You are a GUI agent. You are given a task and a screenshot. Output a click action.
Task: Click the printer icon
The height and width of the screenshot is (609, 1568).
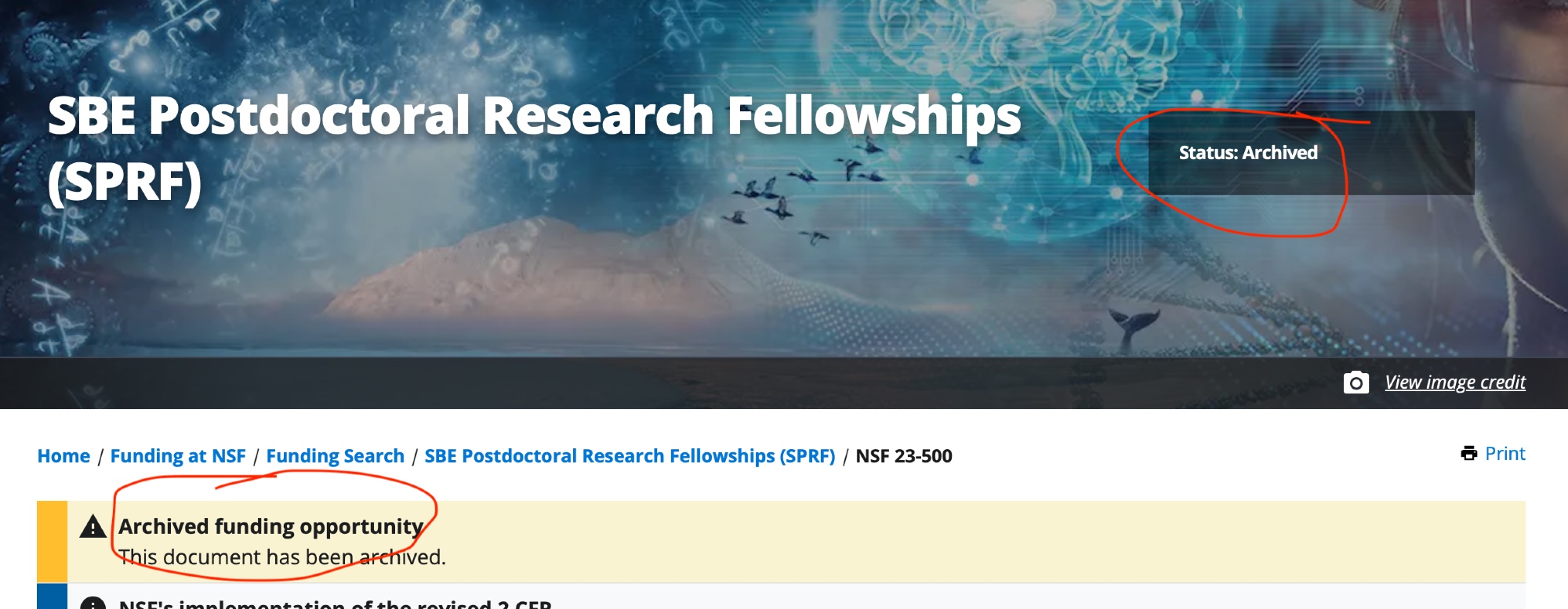[x=1468, y=454]
